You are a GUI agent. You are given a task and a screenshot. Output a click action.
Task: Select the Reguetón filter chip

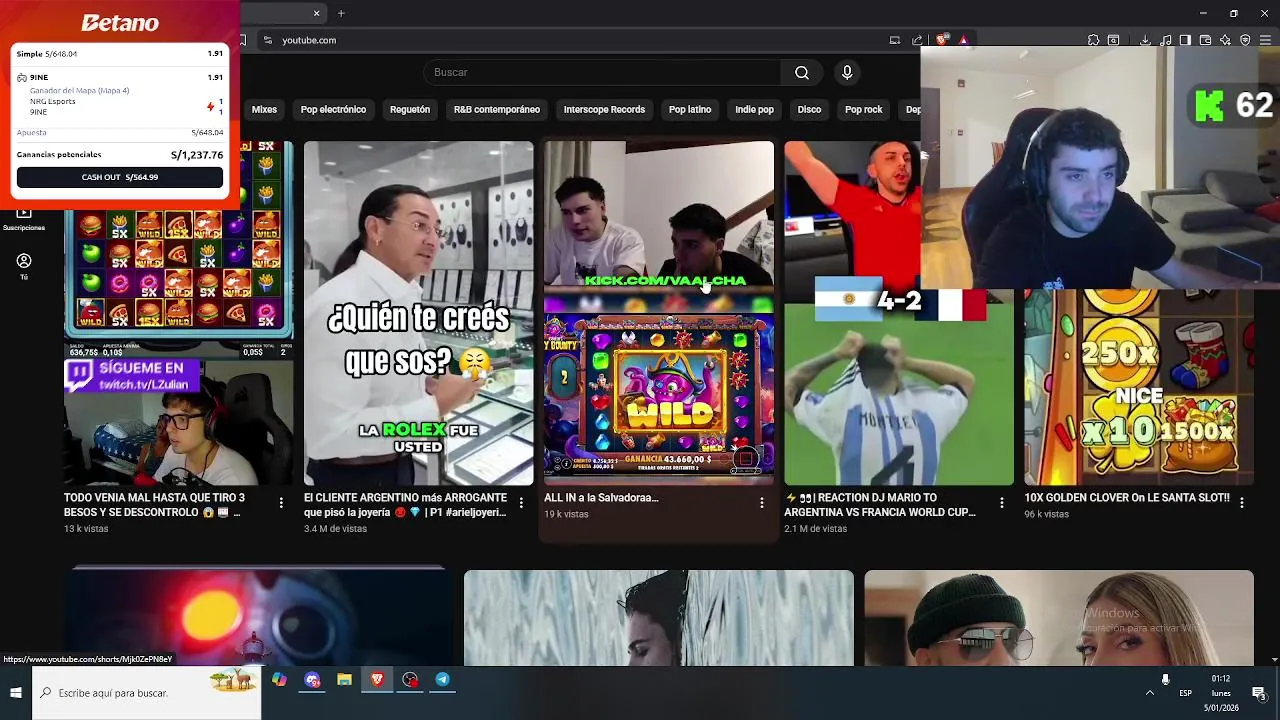(410, 109)
